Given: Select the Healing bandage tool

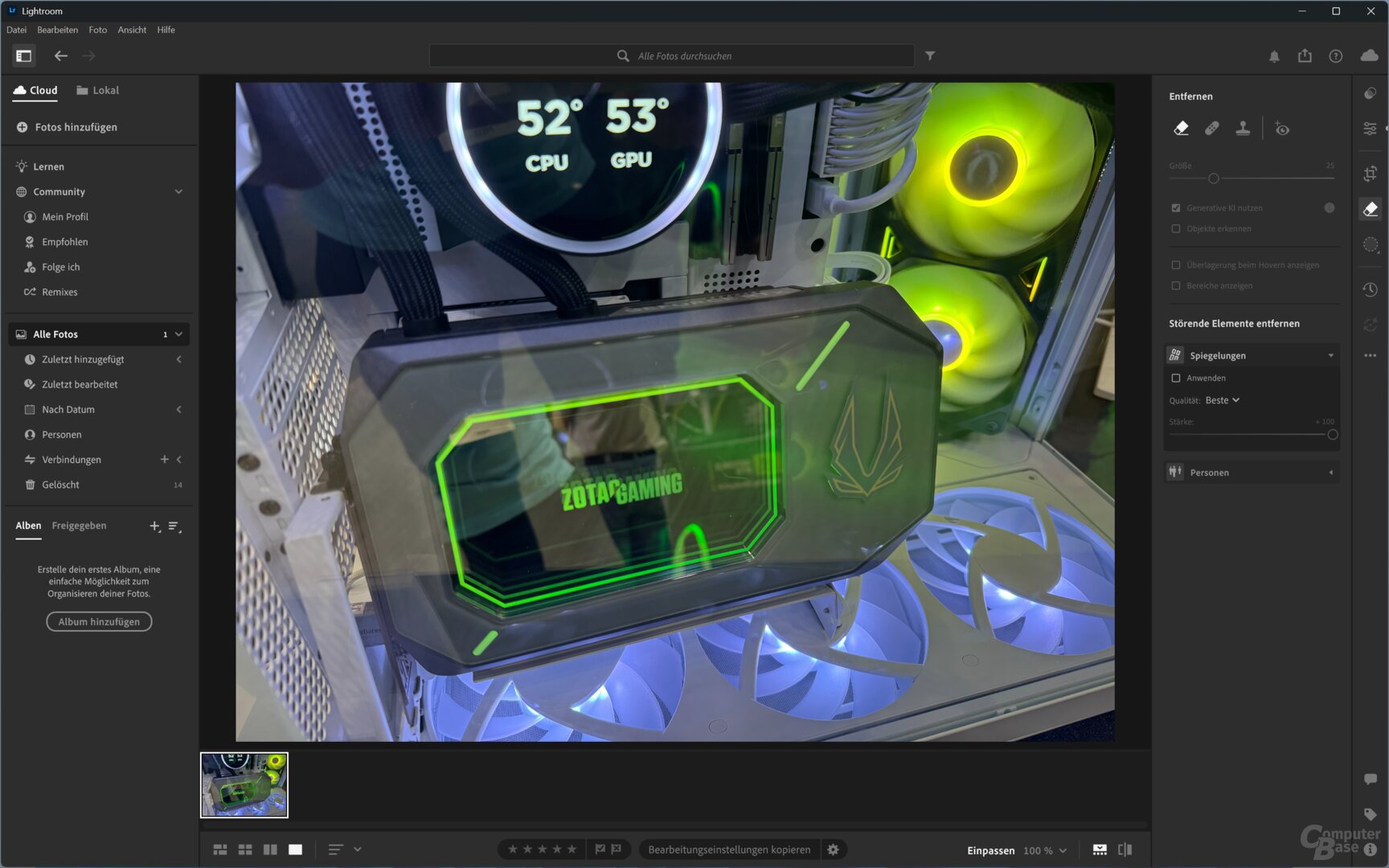Looking at the screenshot, I should click(x=1212, y=128).
